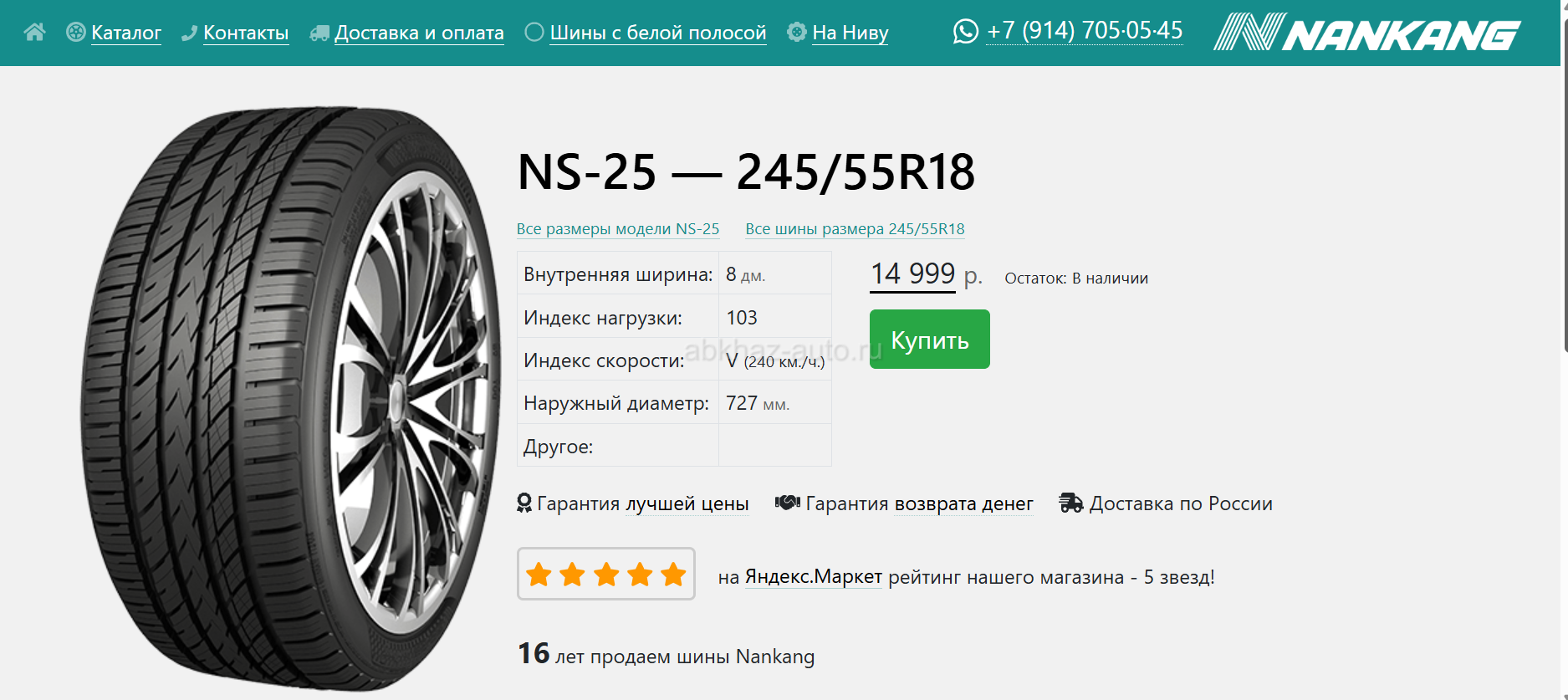
Task: Open the Контакты page
Action: coord(246,33)
